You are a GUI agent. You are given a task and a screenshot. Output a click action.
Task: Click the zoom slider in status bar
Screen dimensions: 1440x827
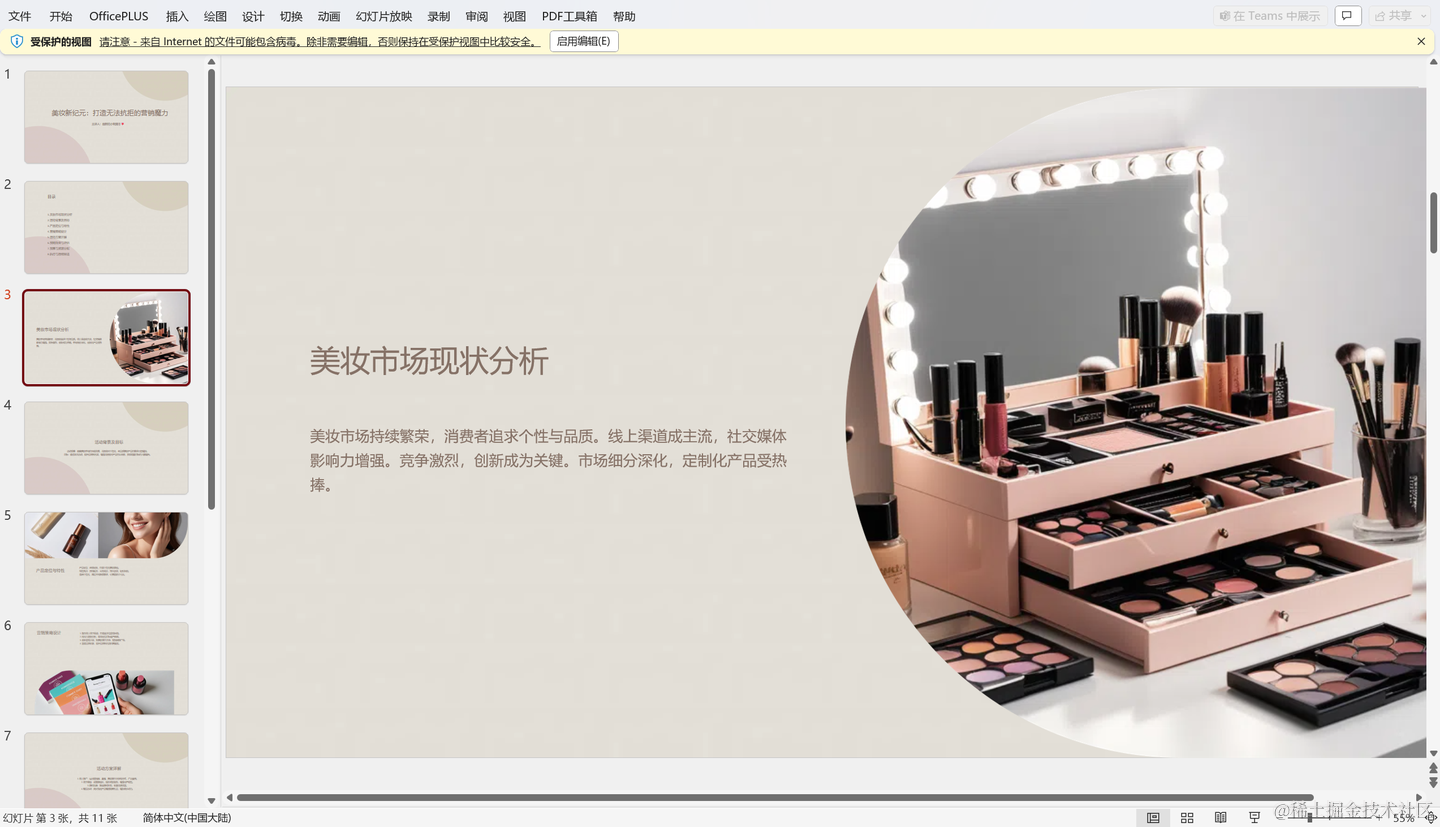1310,818
